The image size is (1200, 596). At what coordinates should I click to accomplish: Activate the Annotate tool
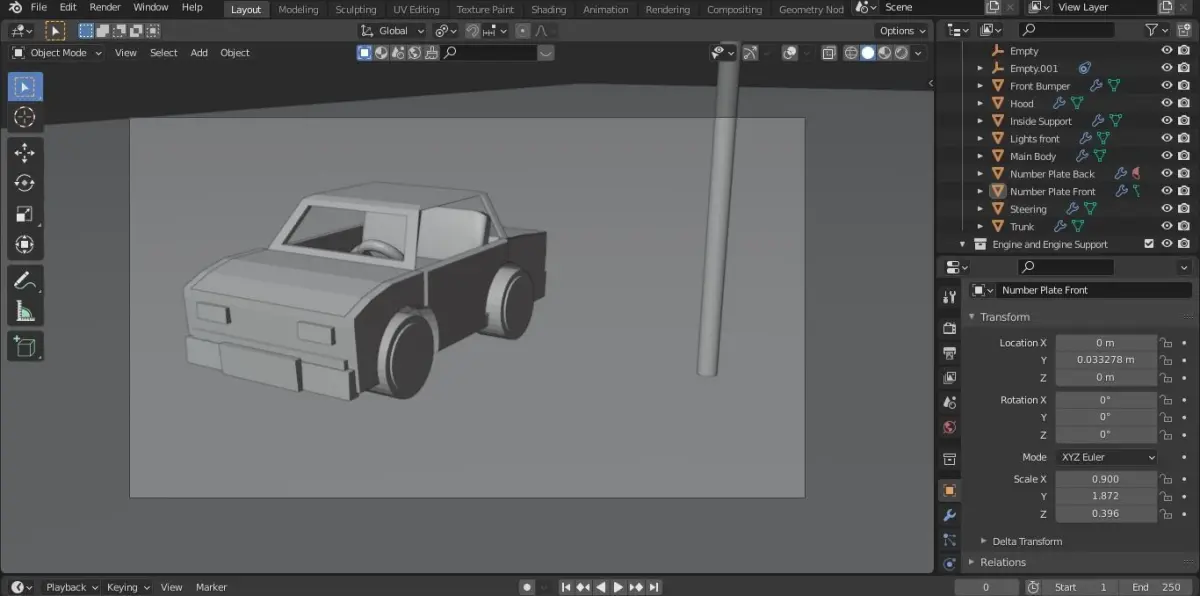click(25, 280)
